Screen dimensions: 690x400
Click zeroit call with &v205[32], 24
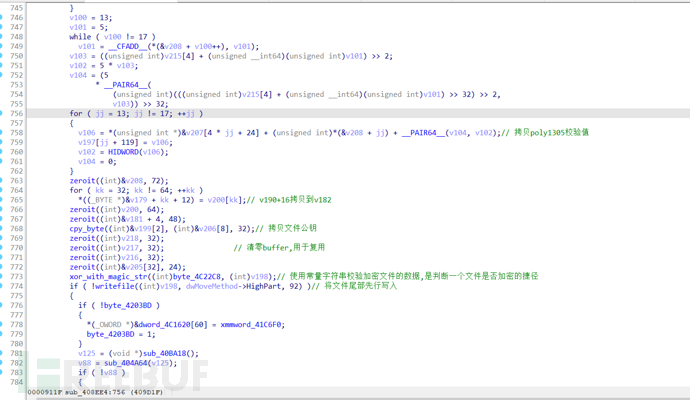coord(127,267)
